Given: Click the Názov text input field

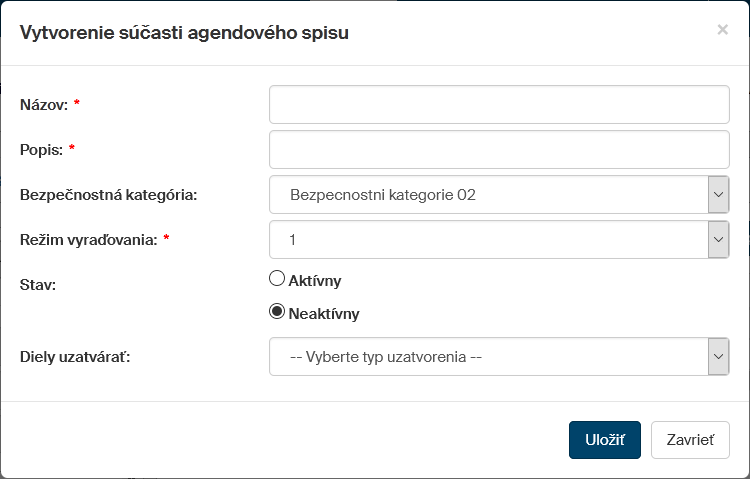Looking at the screenshot, I should (x=499, y=104).
